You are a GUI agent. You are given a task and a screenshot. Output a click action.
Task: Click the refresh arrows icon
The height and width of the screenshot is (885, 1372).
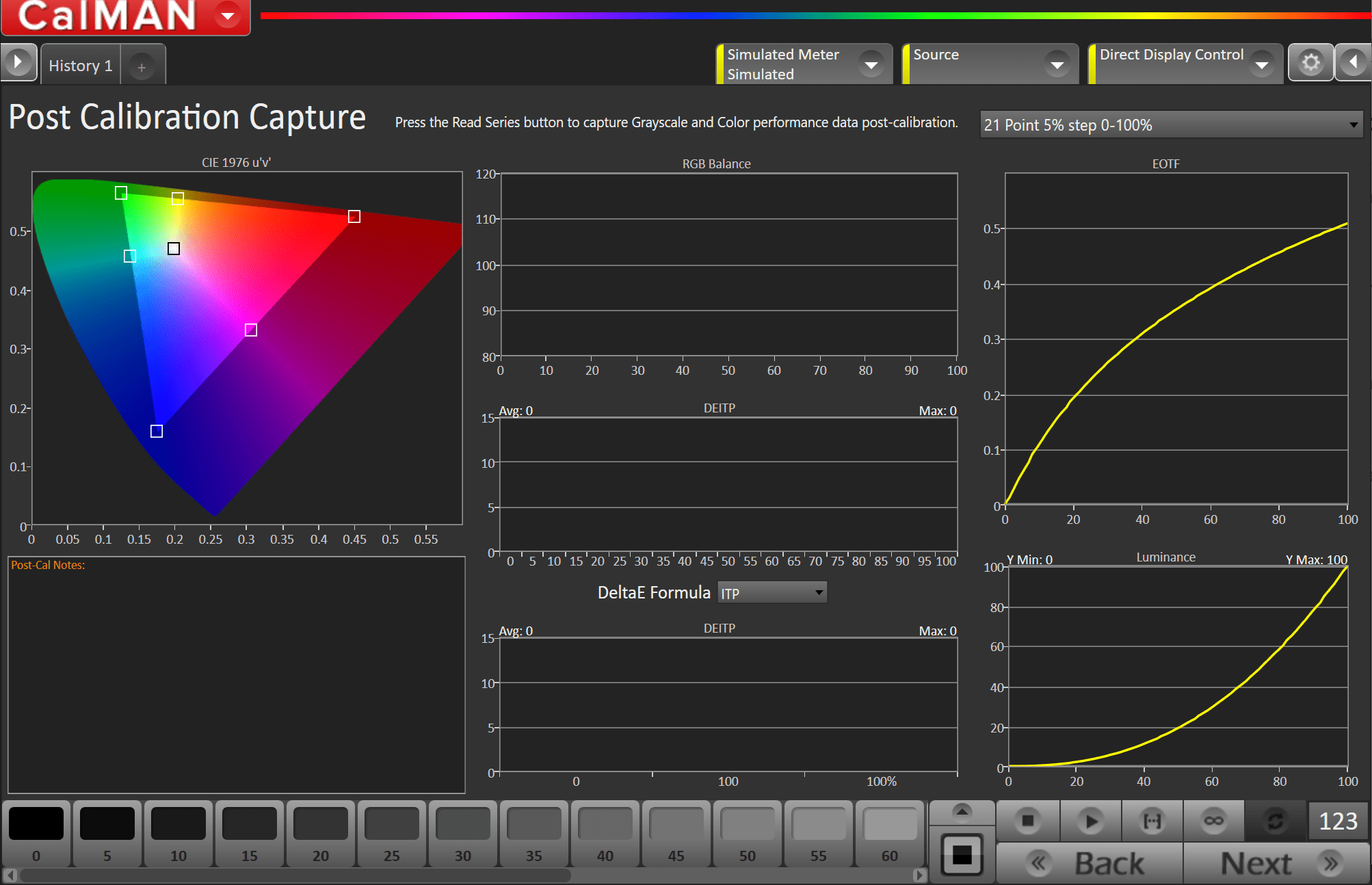1276,820
